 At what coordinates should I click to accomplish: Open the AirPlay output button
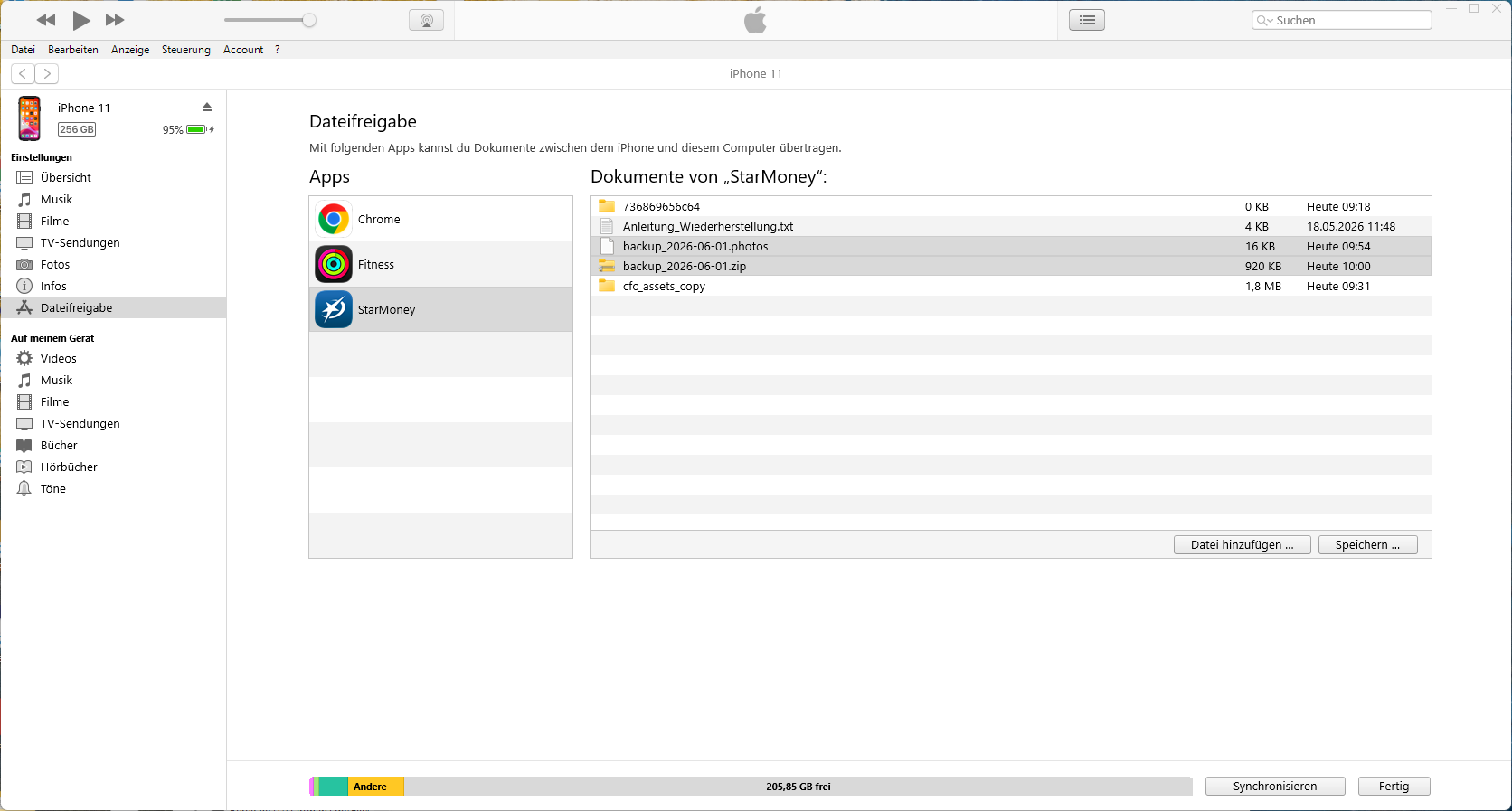[426, 20]
